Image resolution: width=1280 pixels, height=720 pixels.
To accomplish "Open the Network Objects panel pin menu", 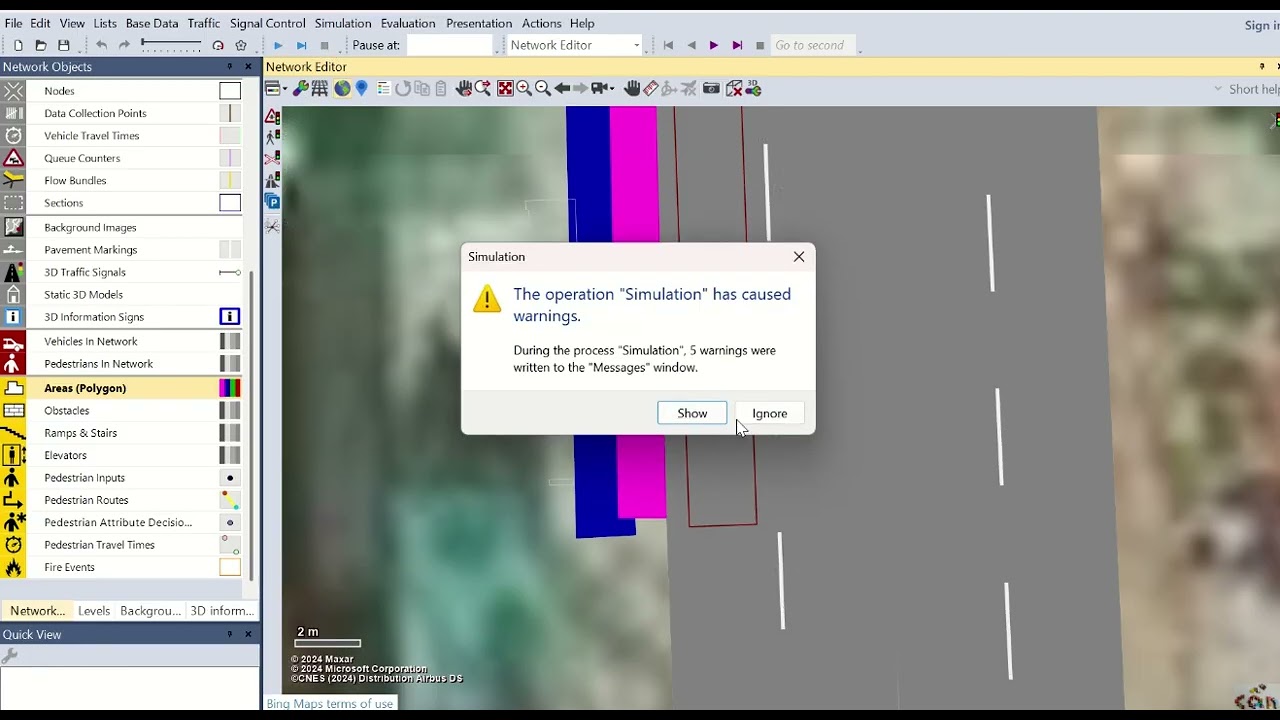I will (x=230, y=67).
